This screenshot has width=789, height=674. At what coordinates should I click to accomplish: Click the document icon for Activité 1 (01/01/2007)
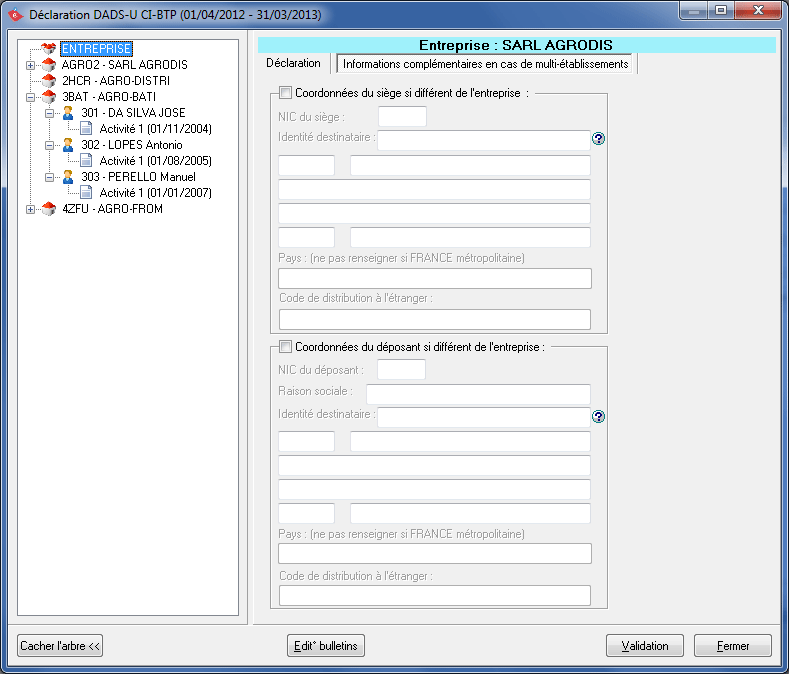[86, 193]
